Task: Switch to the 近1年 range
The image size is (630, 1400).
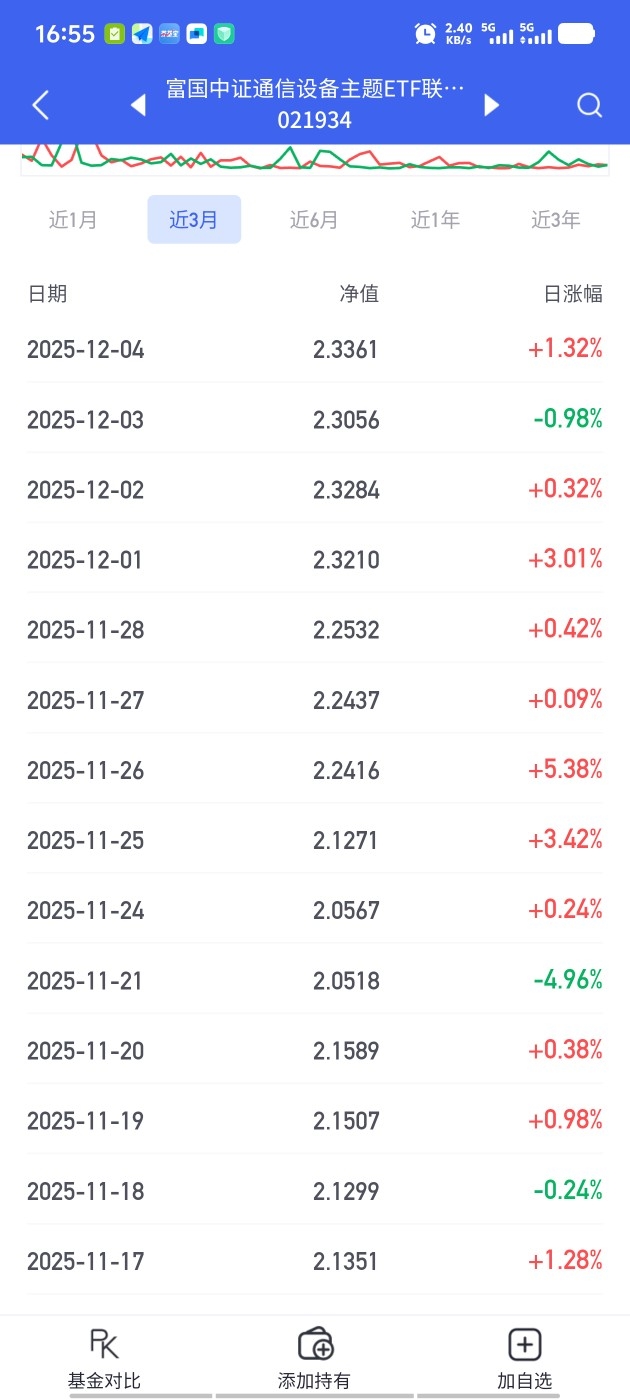Action: 435,220
